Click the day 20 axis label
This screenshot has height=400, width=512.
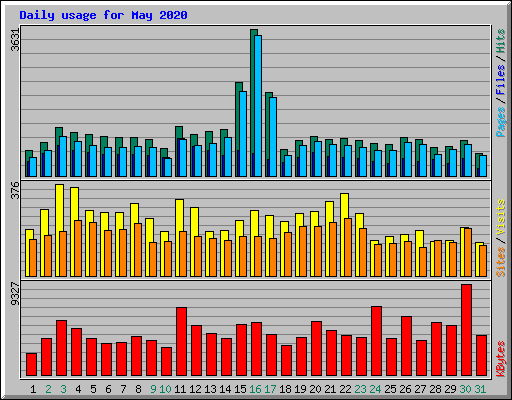click(315, 389)
